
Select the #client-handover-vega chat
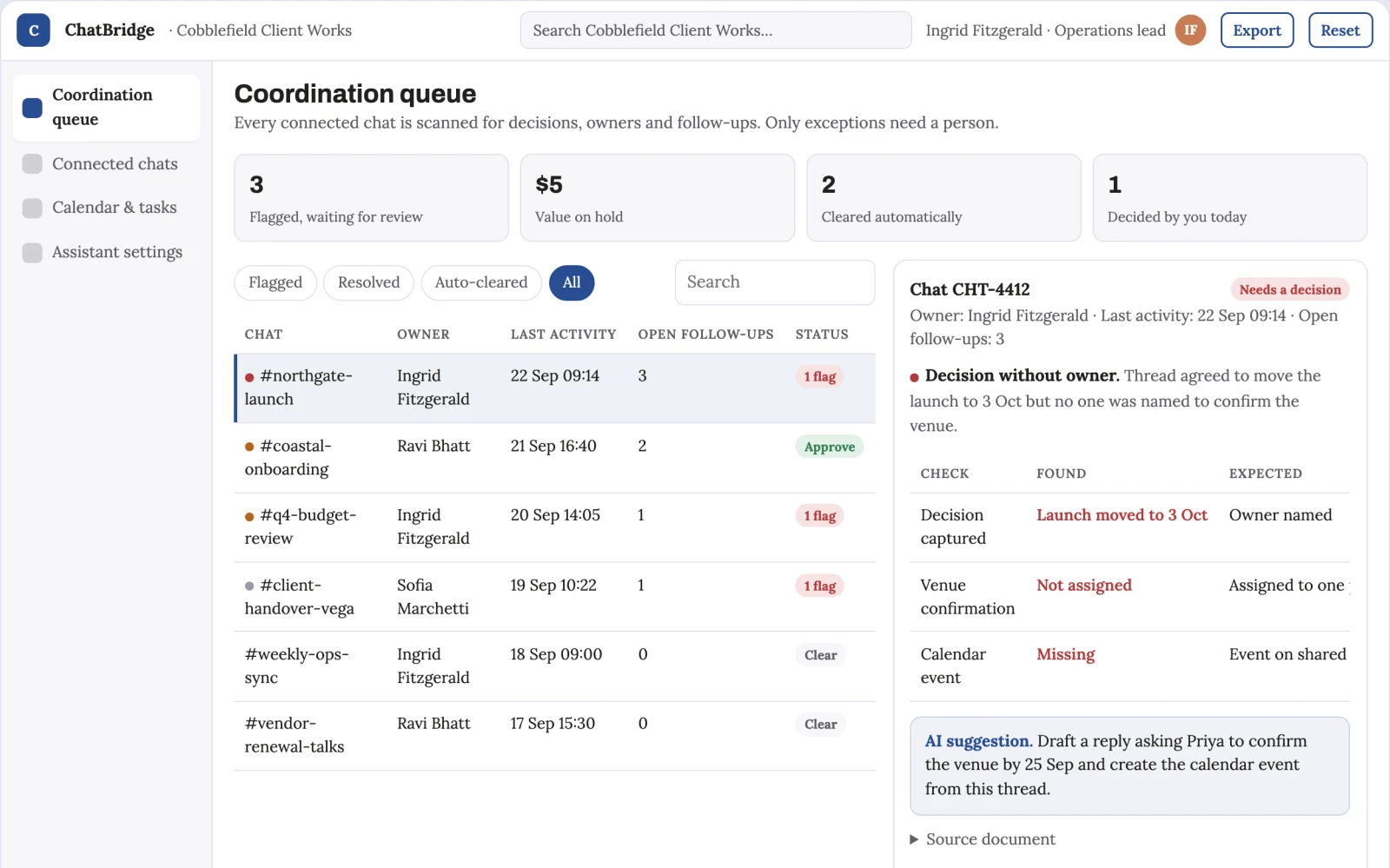pos(555,597)
